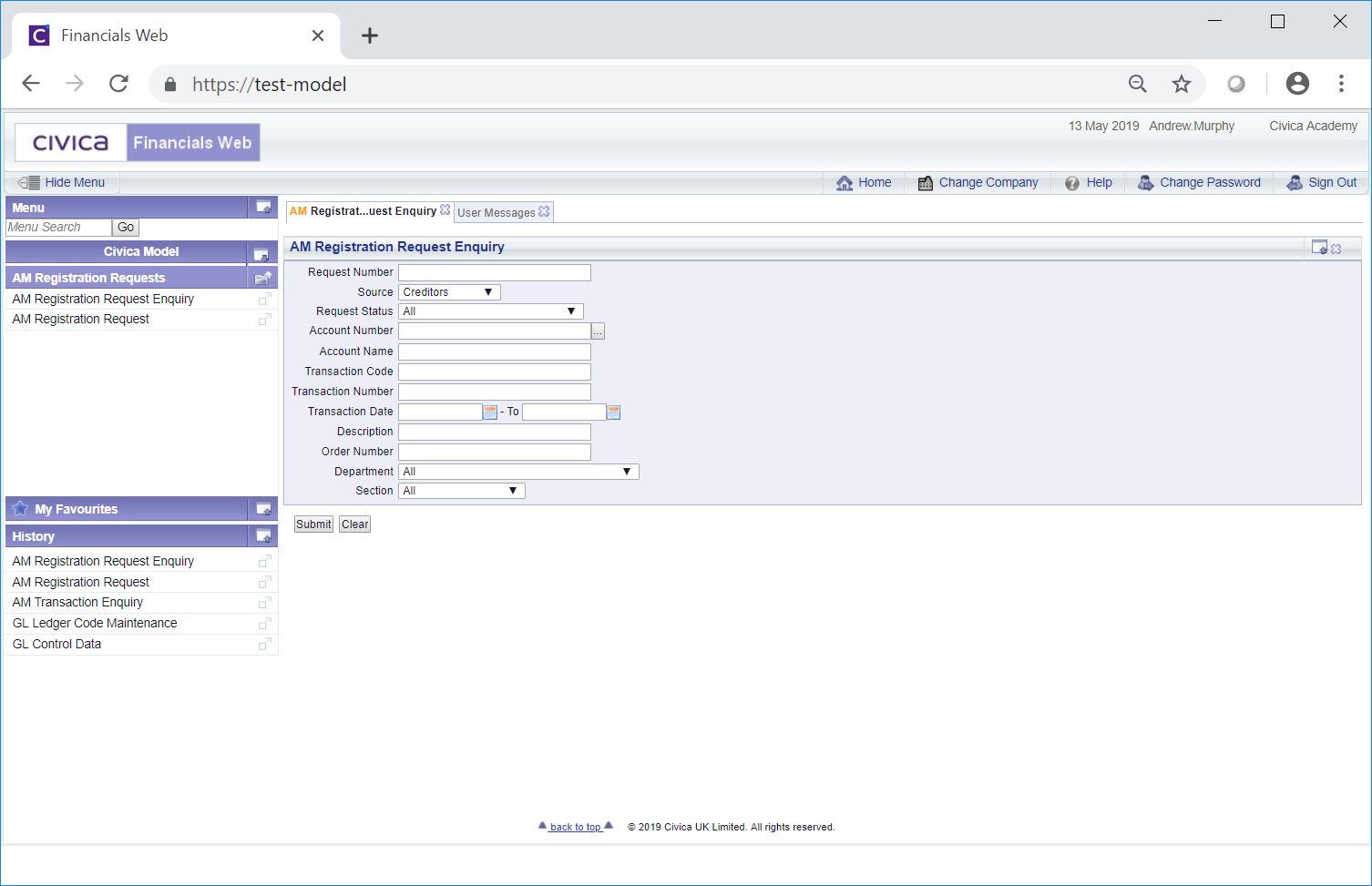The height and width of the screenshot is (886, 1372).
Task: Open the Chrome three-dot menu
Action: [1341, 84]
